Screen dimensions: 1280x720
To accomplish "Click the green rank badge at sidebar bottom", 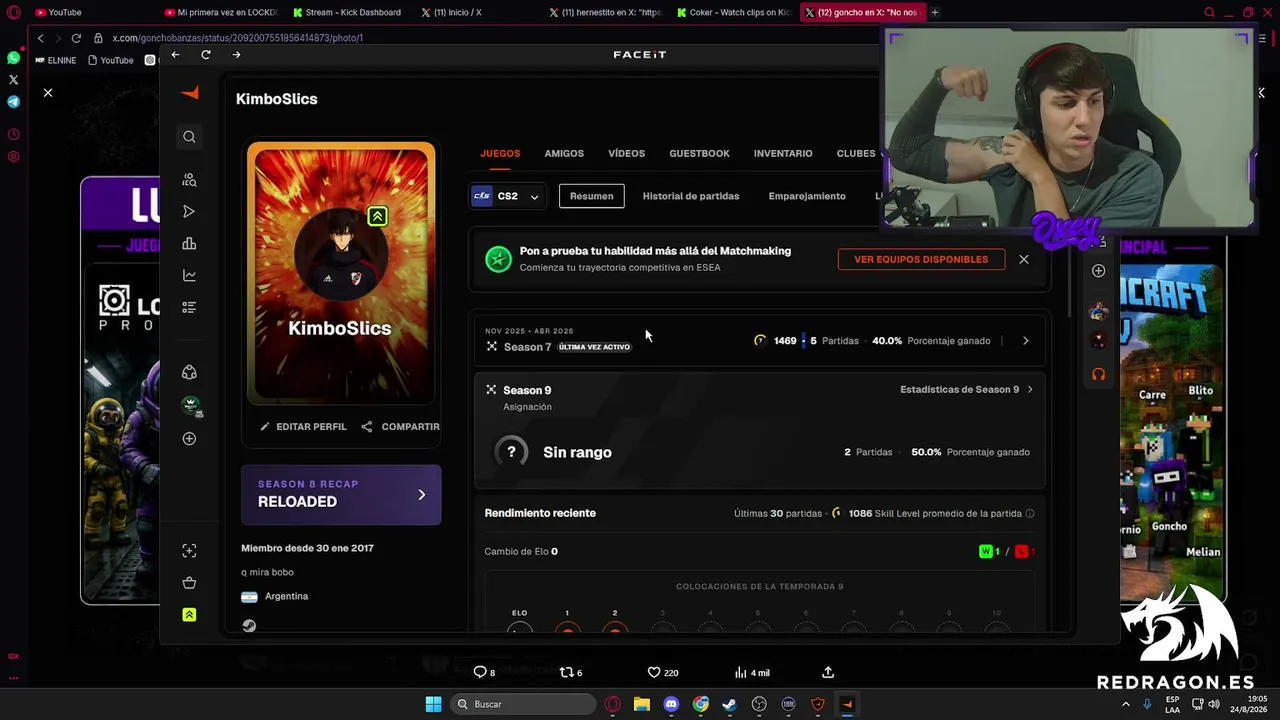I will pos(189,615).
